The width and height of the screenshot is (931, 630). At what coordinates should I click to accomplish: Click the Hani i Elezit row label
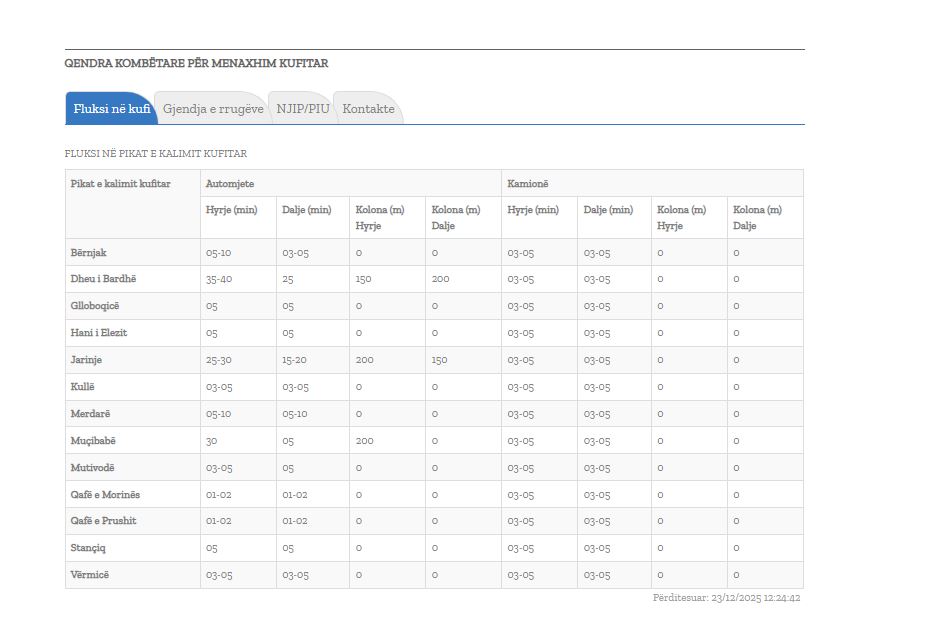[98, 333]
